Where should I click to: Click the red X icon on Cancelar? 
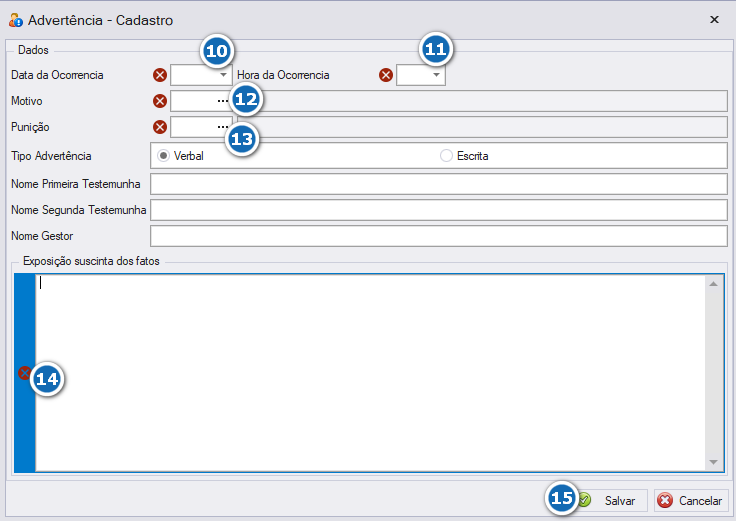pyautogui.click(x=665, y=500)
